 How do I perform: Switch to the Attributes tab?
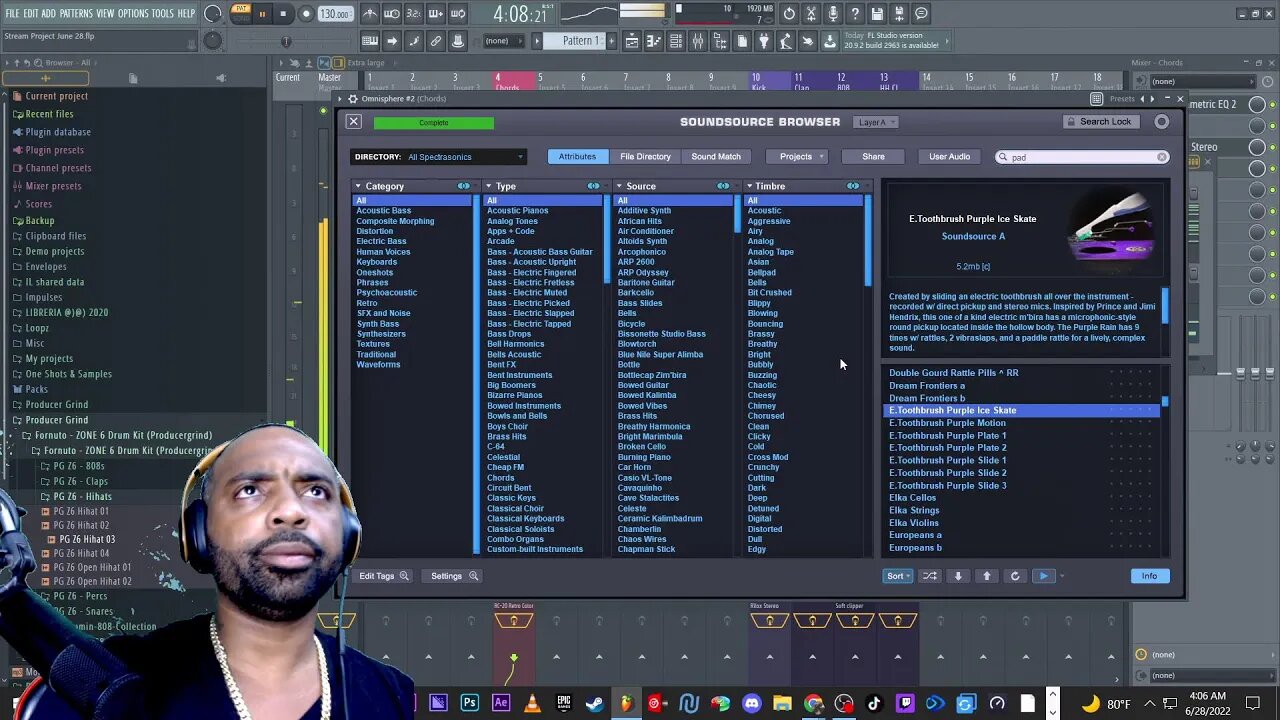[577, 157]
